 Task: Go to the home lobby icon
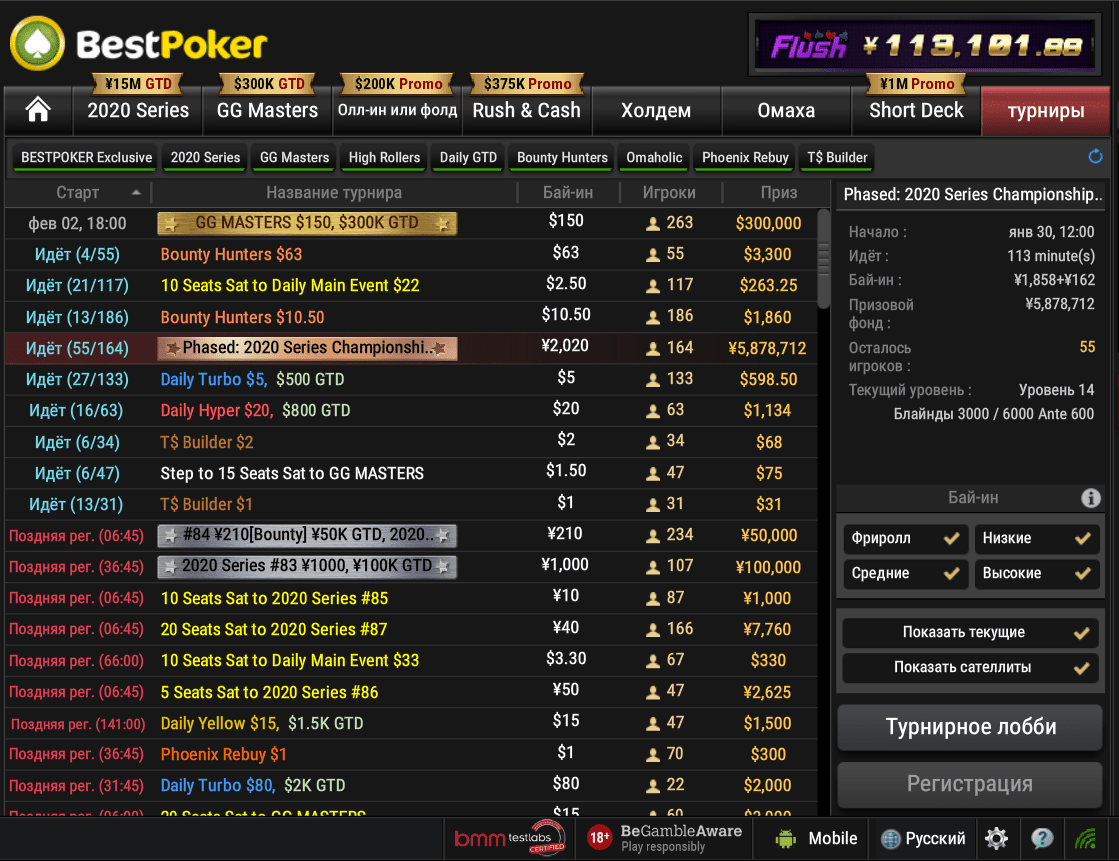coord(38,110)
